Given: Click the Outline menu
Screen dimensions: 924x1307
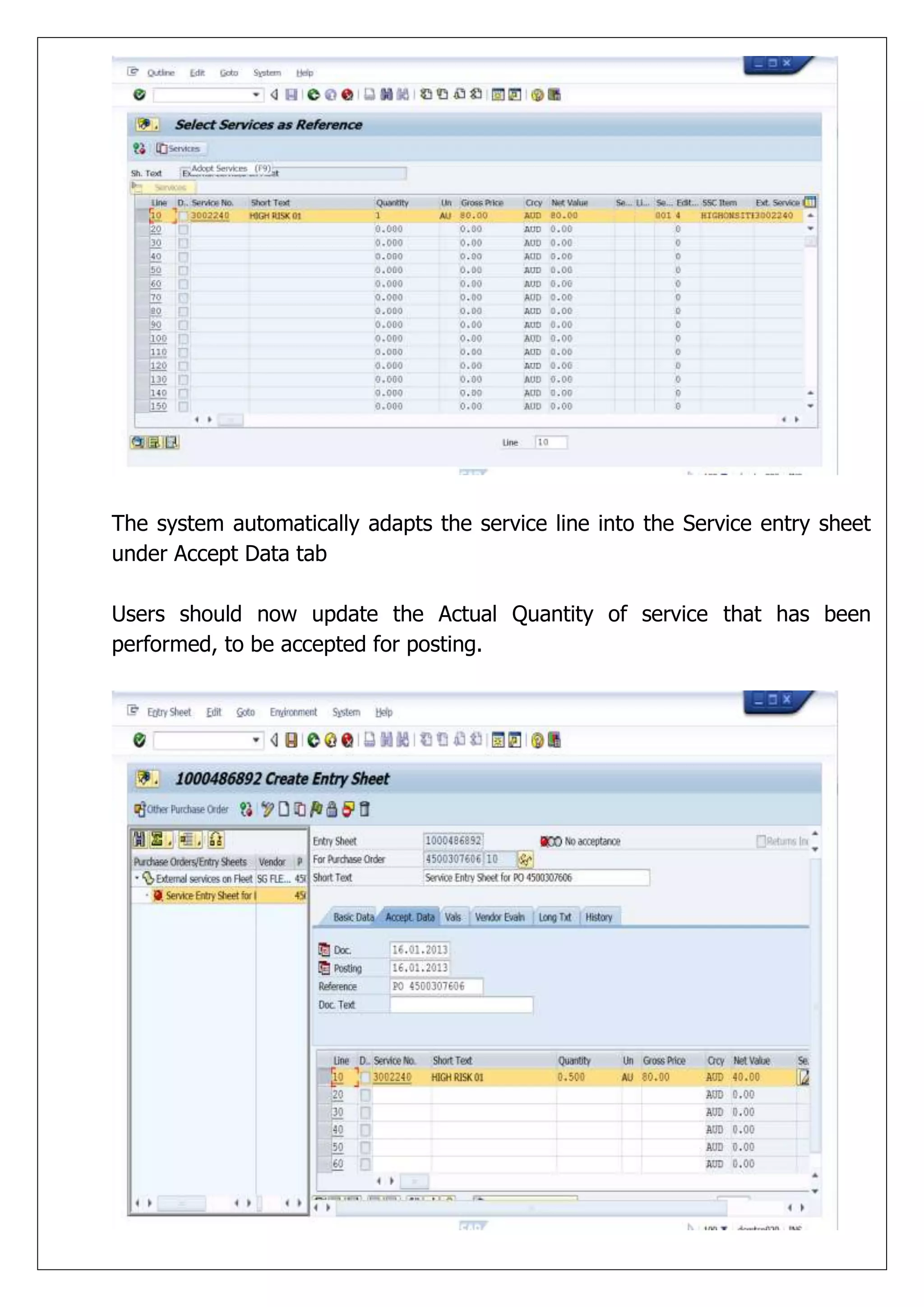Looking at the screenshot, I should tap(161, 73).
